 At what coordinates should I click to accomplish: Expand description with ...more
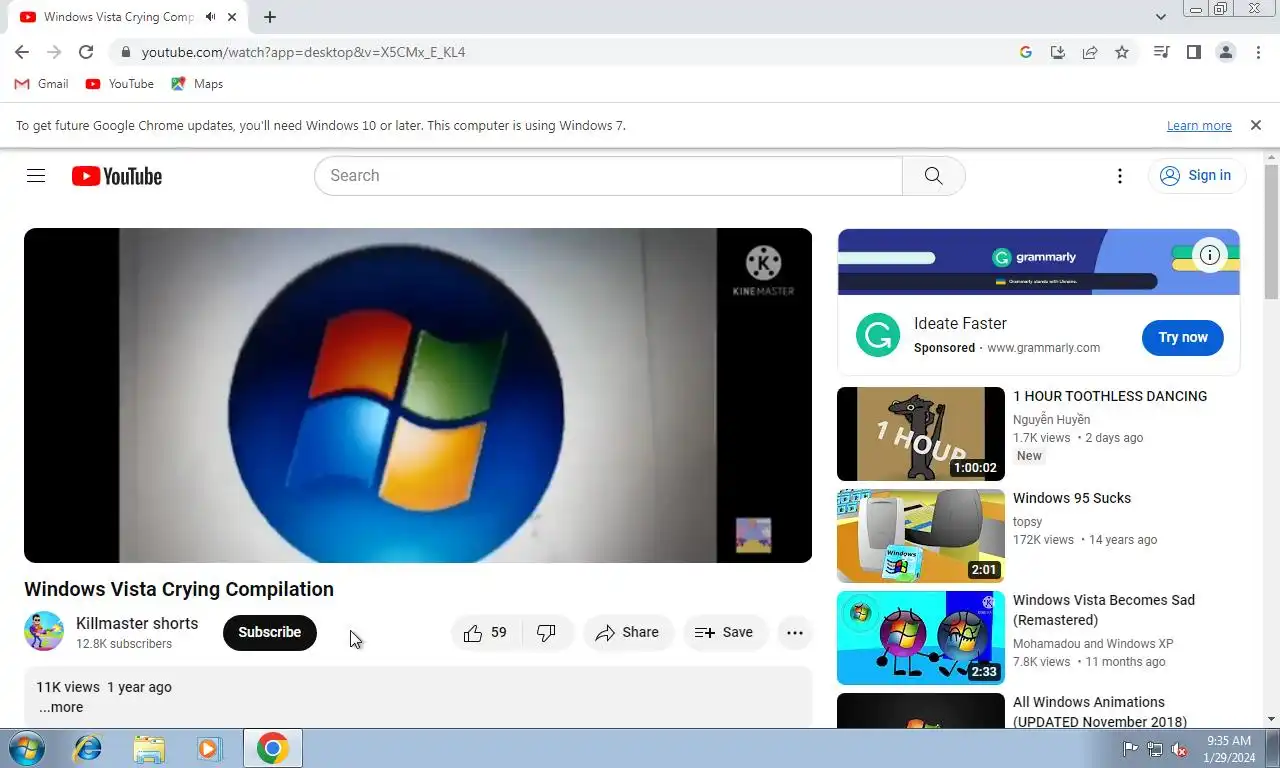pos(61,707)
